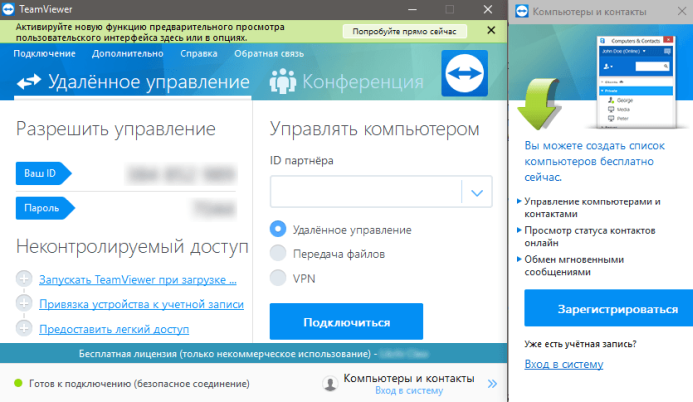Screen dimensions: 693x402
Task: Close the TeamViewer main window
Action: [487, 9]
